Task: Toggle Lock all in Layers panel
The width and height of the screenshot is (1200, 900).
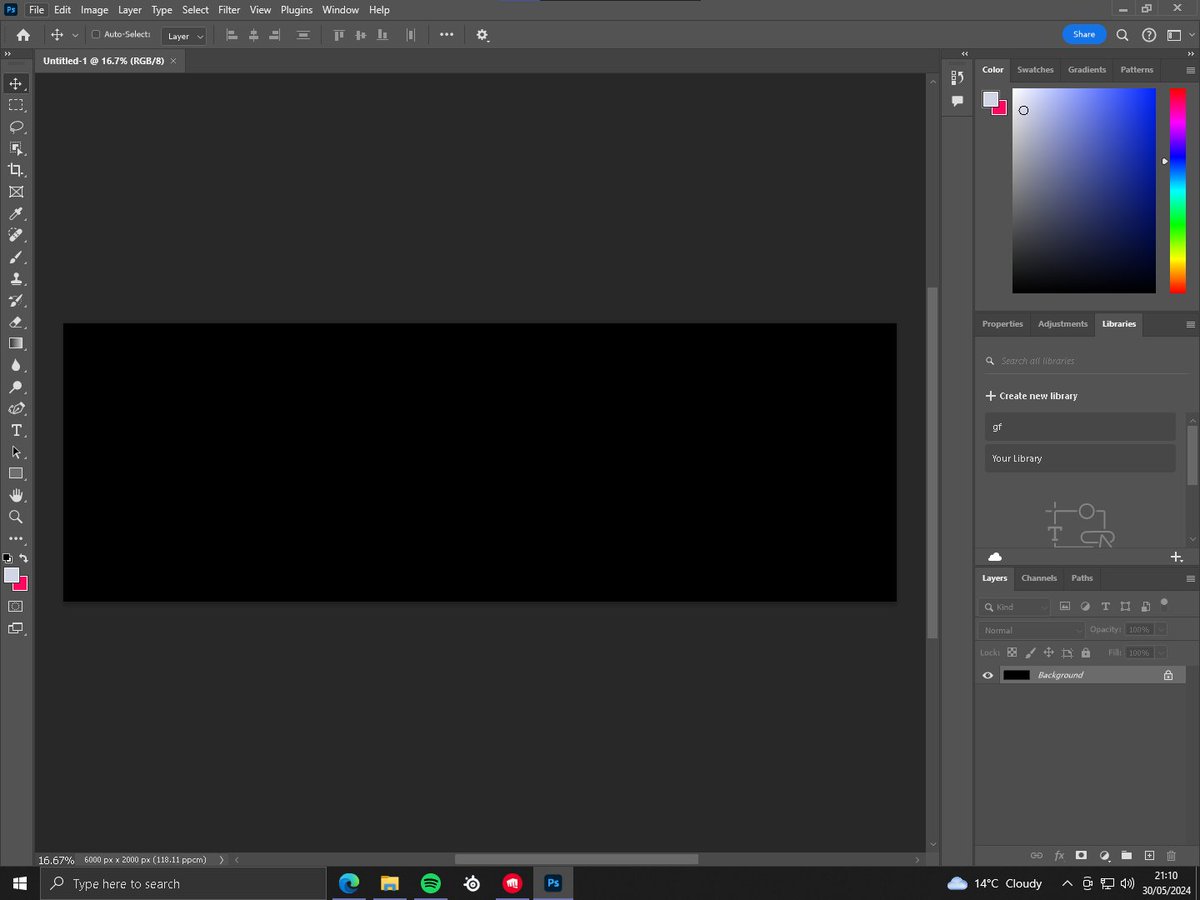Action: click(x=1085, y=652)
